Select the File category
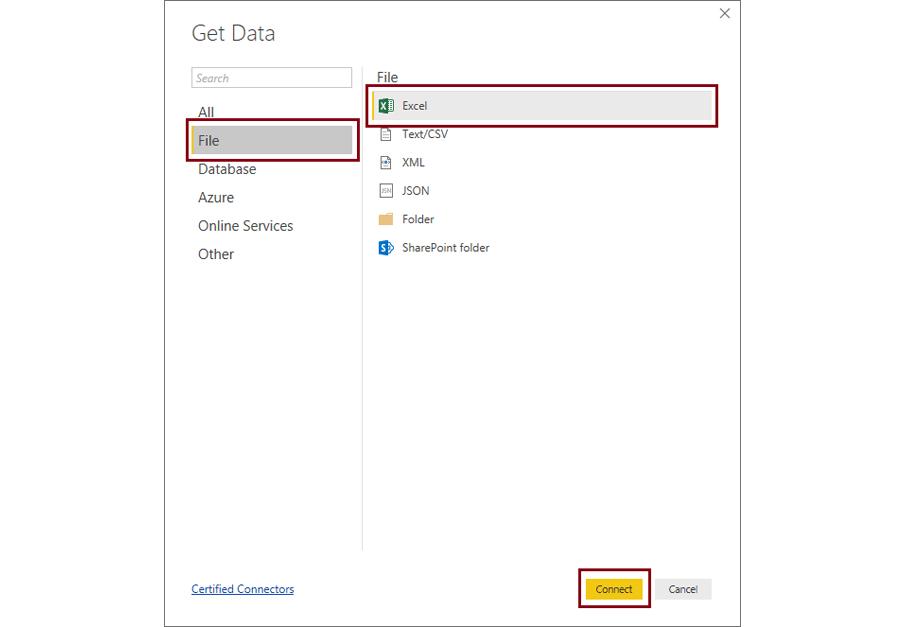This screenshot has height=627, width=905. (x=209, y=141)
